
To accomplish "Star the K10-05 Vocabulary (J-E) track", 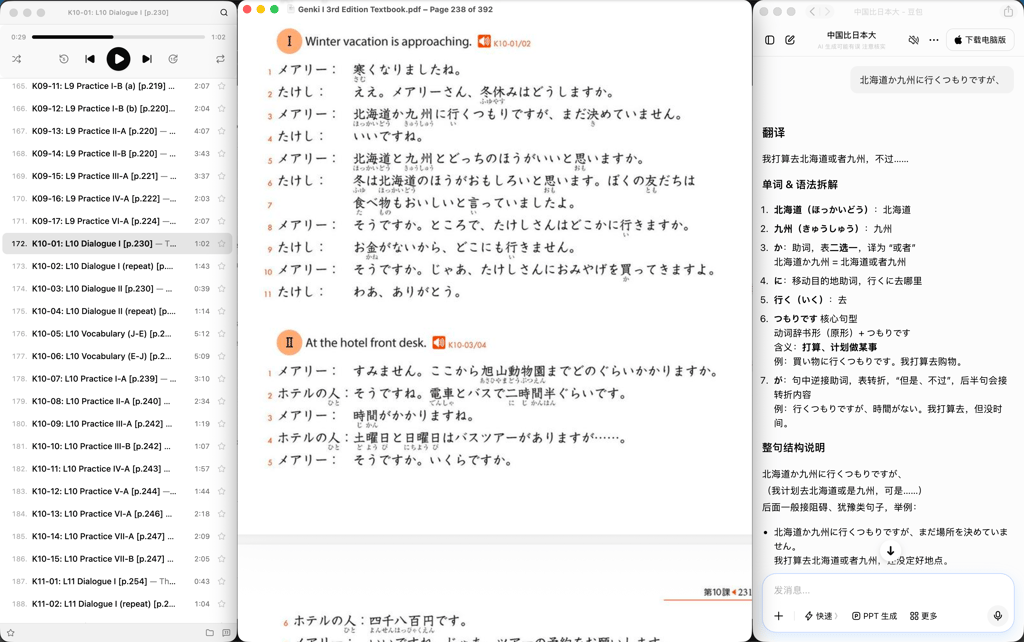I will [x=222, y=334].
